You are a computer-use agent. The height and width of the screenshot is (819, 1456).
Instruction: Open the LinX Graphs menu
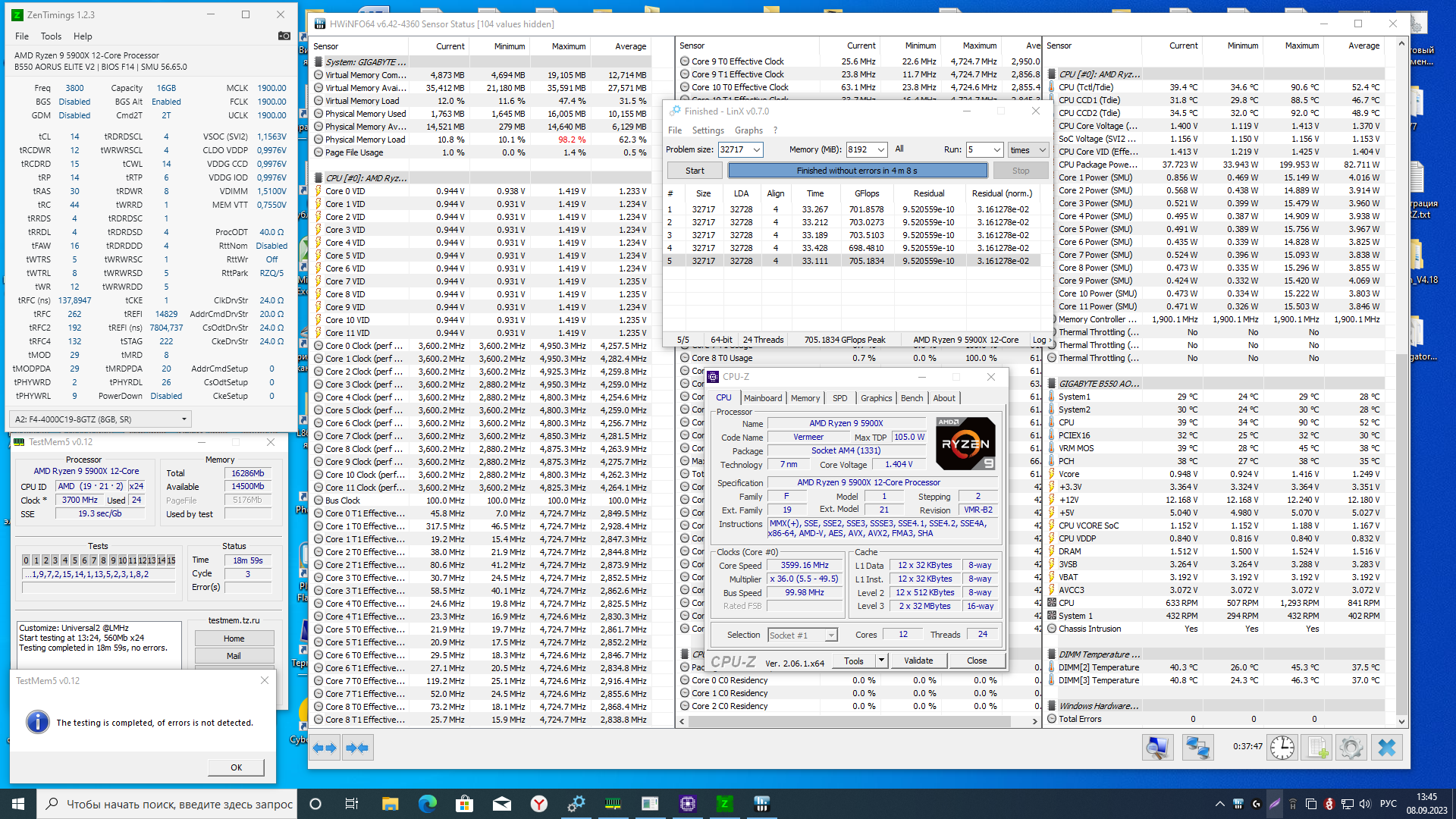(748, 130)
